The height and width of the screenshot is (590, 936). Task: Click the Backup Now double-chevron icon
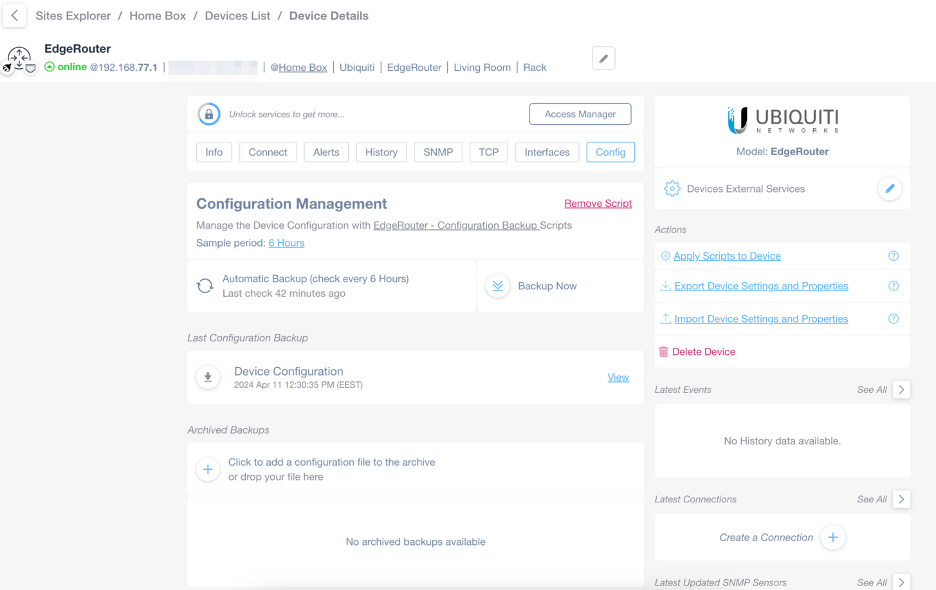[x=497, y=286]
